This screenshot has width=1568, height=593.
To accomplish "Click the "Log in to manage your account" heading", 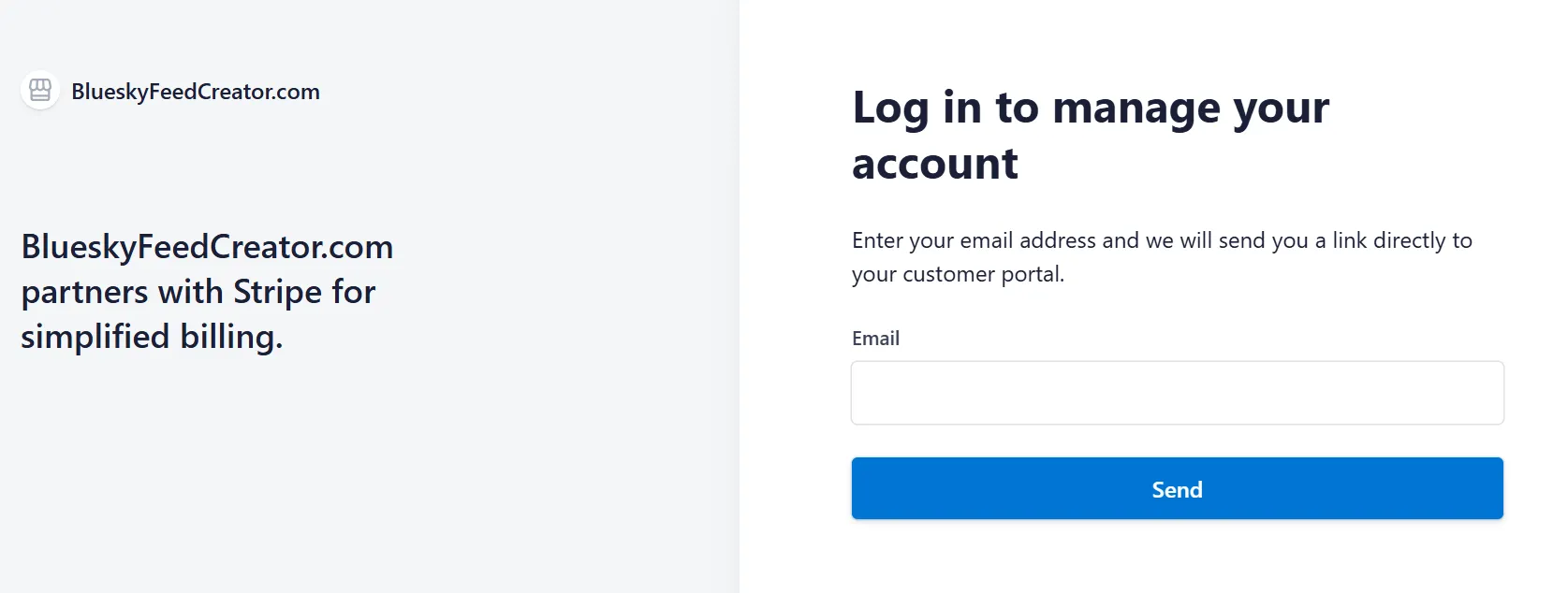I will [1090, 135].
